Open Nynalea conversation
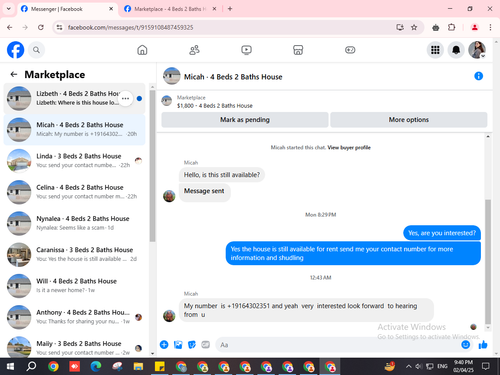The height and width of the screenshot is (375, 500). [x=74, y=223]
